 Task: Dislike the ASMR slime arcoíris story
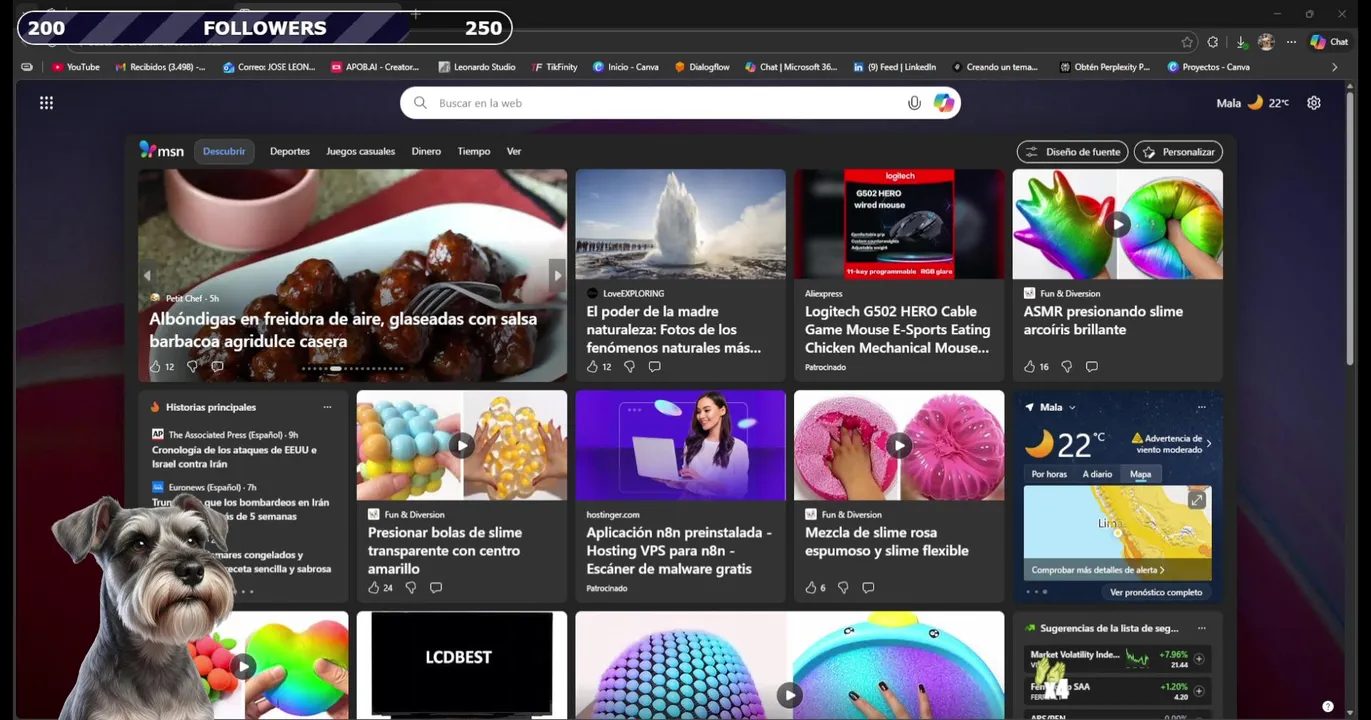(1067, 367)
